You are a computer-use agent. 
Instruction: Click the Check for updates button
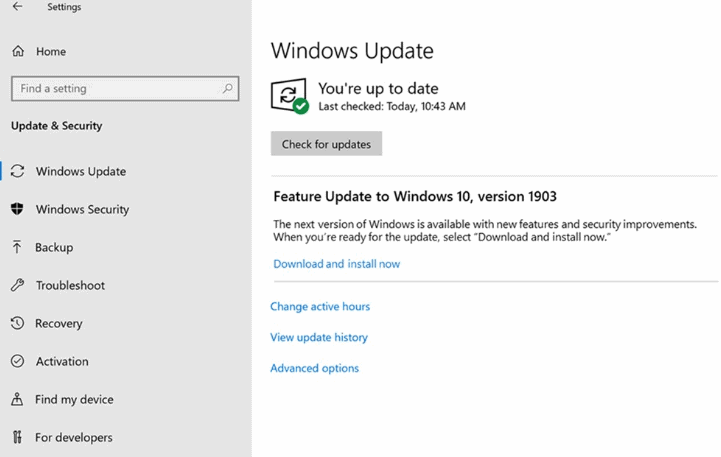click(x=326, y=143)
